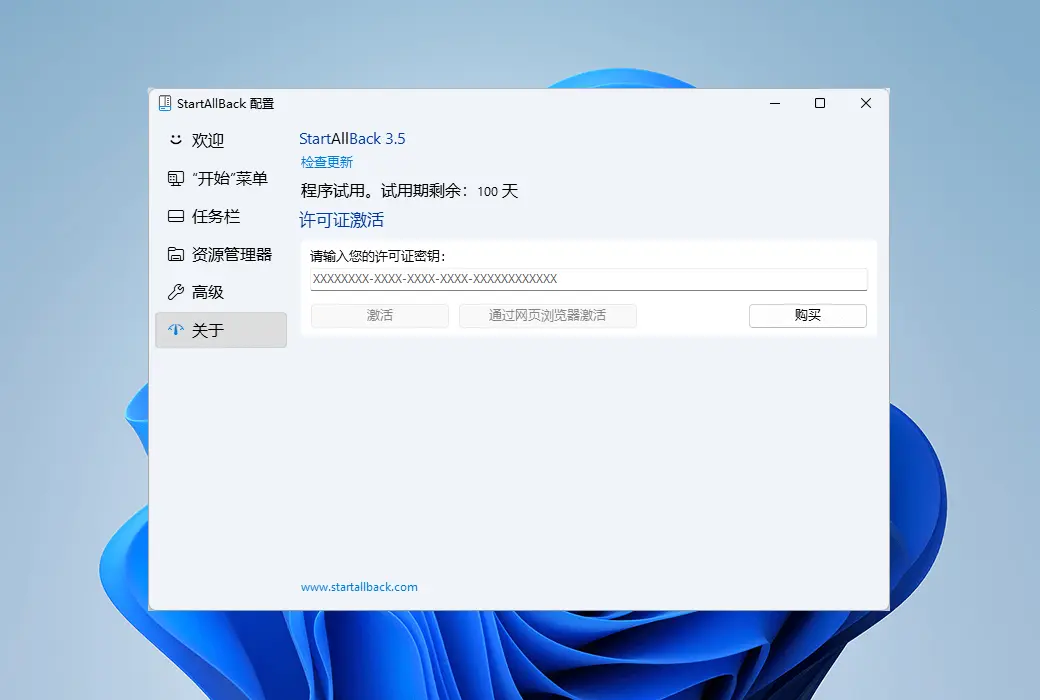This screenshot has width=1040, height=700.
Task: Click the 购买 purchase button
Action: (x=807, y=315)
